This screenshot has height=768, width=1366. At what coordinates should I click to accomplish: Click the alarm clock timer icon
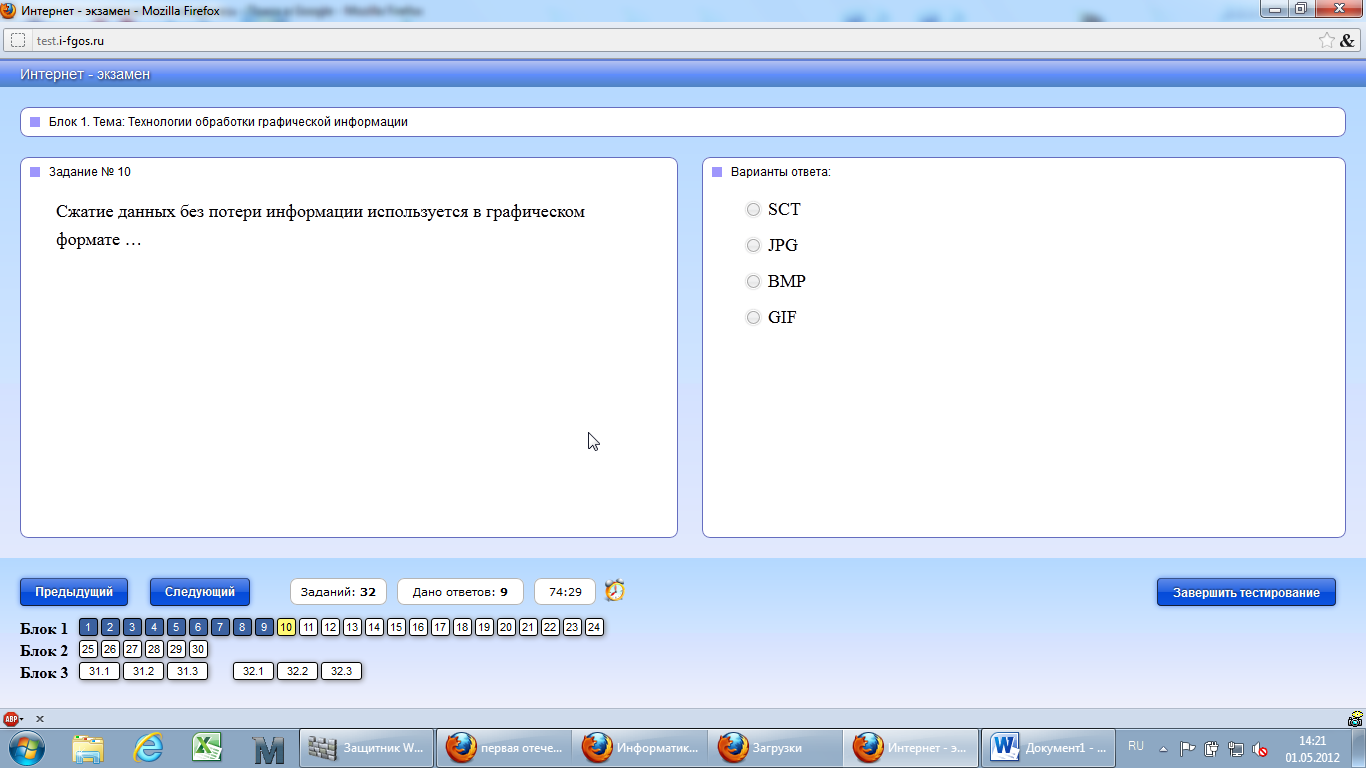click(x=615, y=591)
